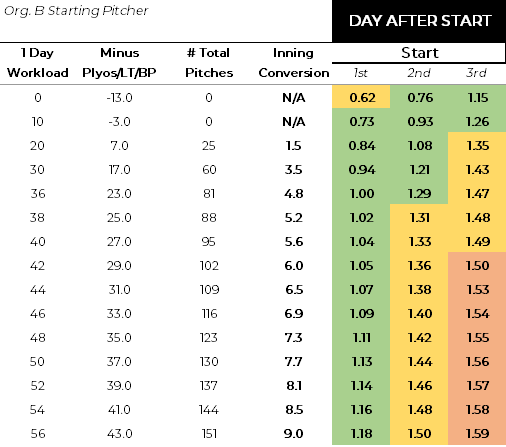
Task: Click the 3rd column header
Action: tap(477, 73)
